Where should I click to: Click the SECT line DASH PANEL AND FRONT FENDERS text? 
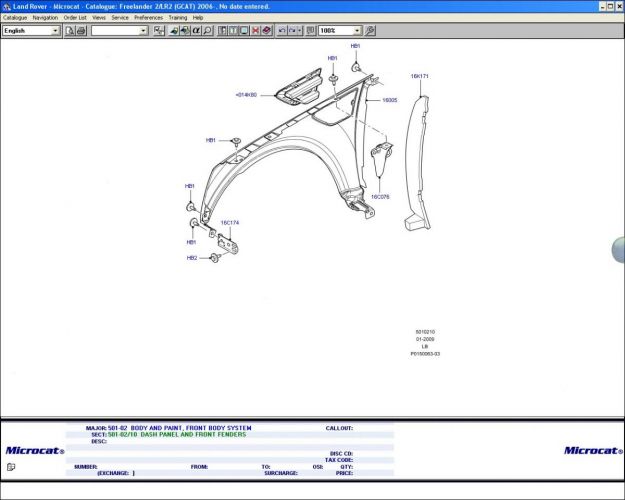[x=177, y=434]
